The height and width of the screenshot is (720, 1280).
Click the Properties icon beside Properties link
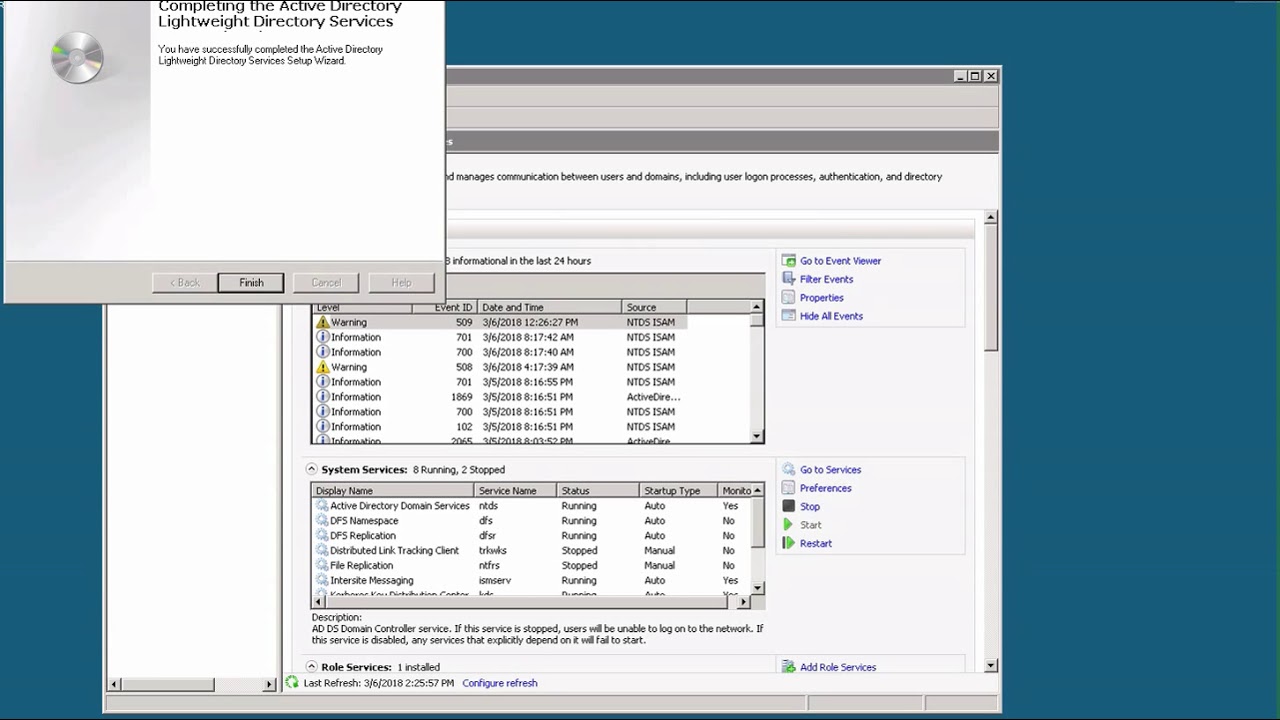click(x=789, y=297)
